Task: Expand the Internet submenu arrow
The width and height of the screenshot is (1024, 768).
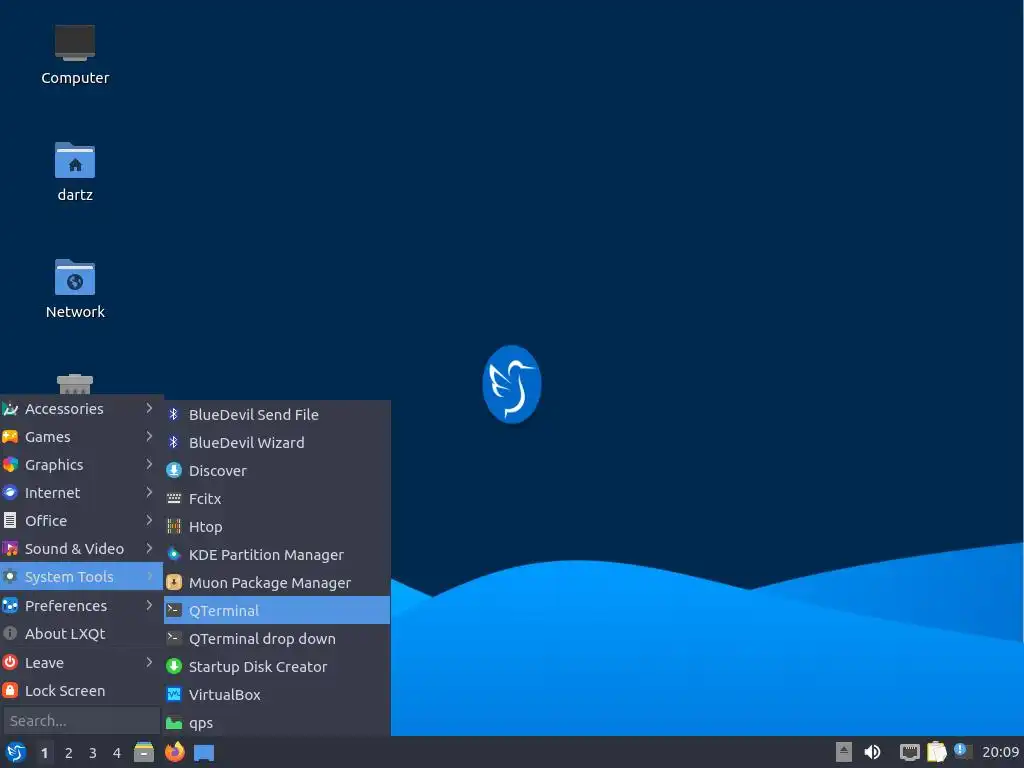Action: coord(149,492)
